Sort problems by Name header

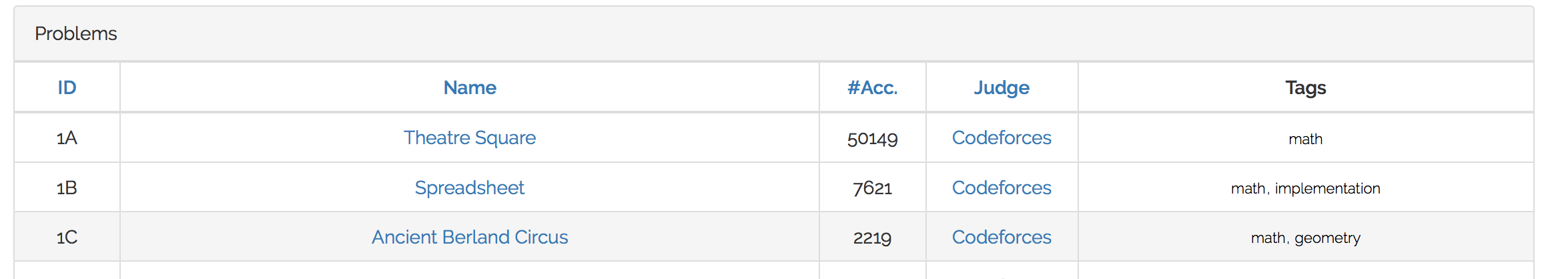[x=470, y=87]
